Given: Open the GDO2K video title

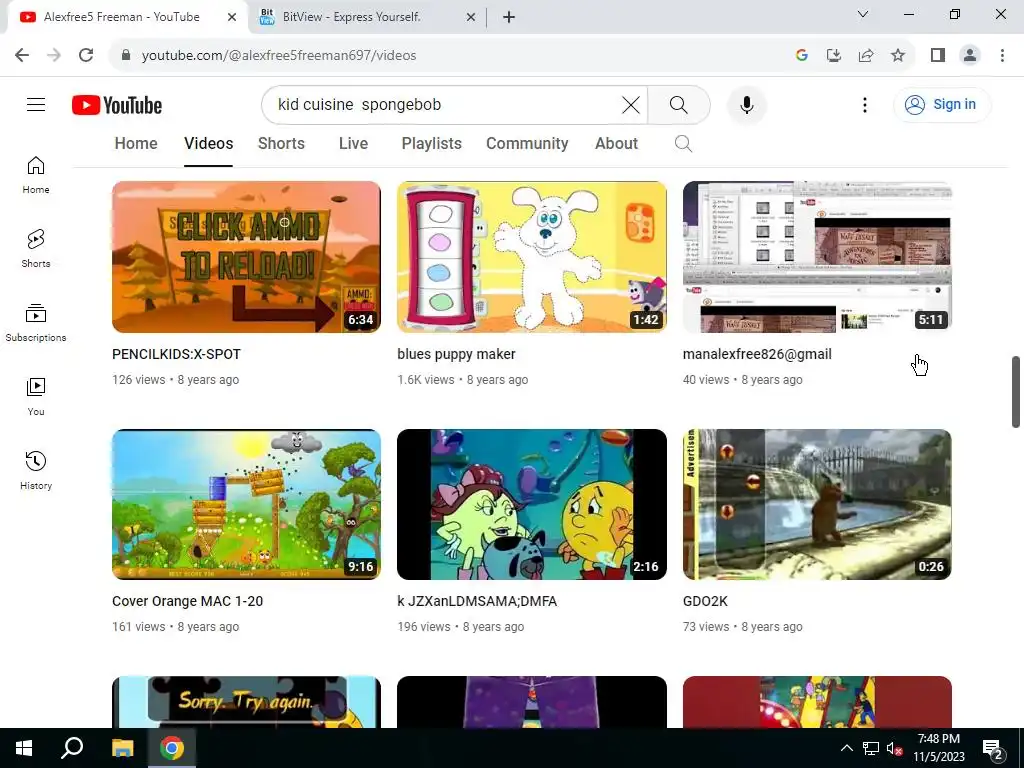Looking at the screenshot, I should 705,601.
